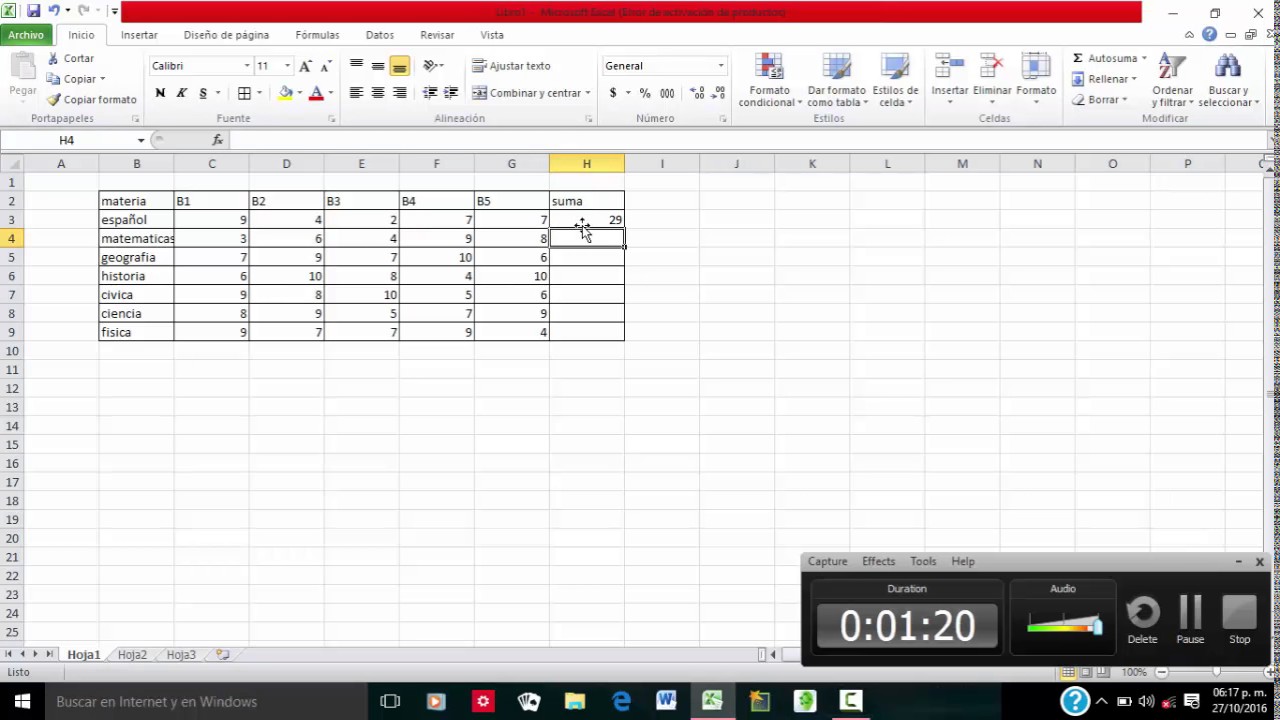This screenshot has height=720, width=1280.
Task: Click the insert function fx icon
Action: pyautogui.click(x=218, y=140)
